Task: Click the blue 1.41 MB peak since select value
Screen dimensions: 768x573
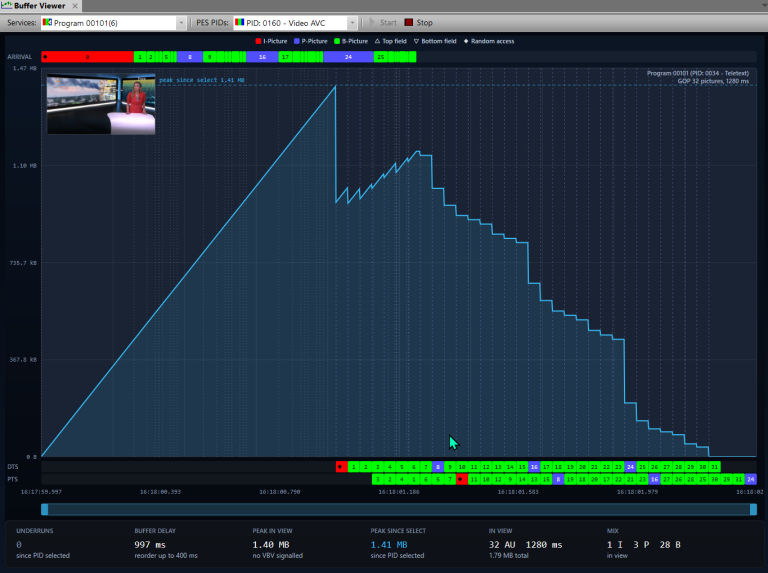Action: point(389,545)
